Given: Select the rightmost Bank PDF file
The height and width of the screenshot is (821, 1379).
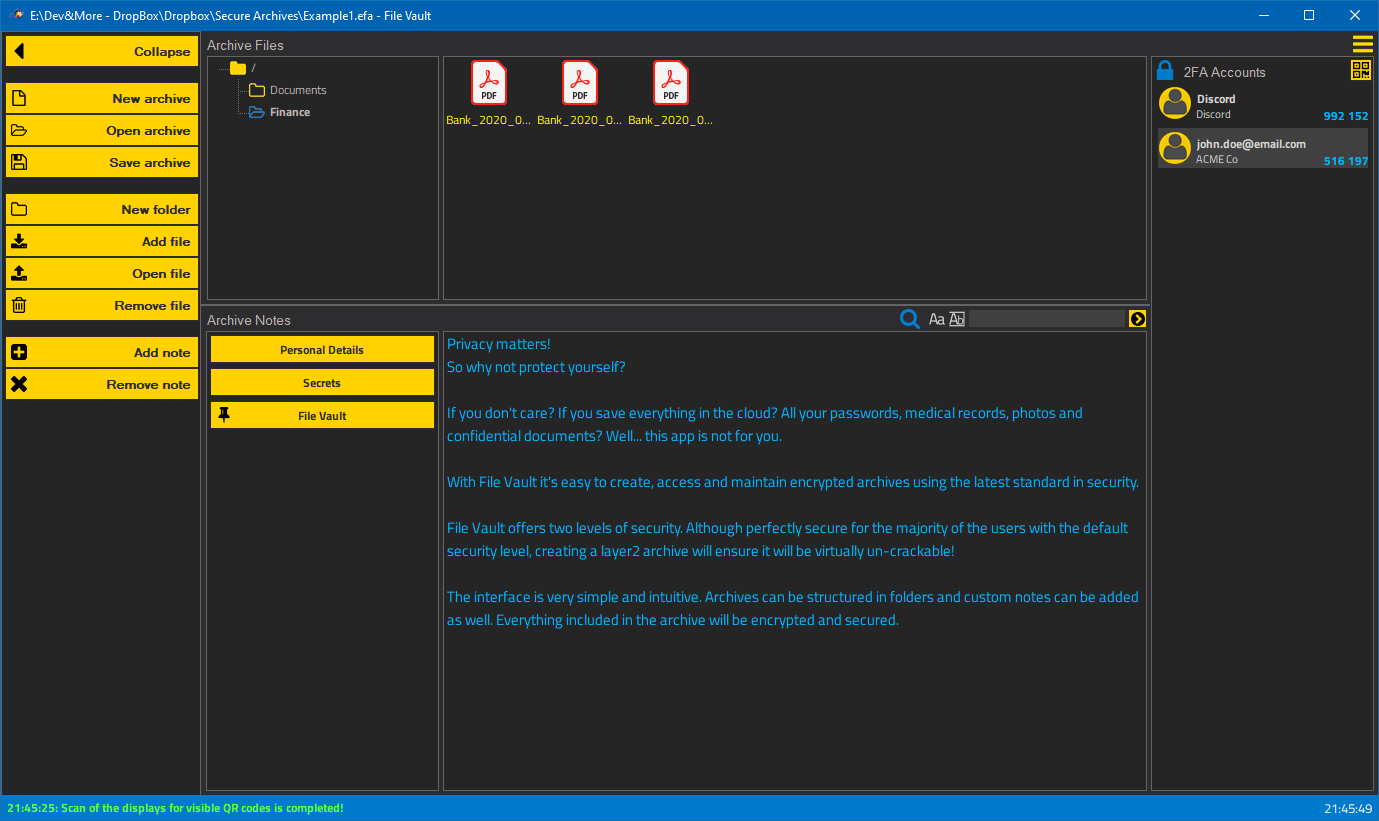Looking at the screenshot, I should pyautogui.click(x=671, y=93).
